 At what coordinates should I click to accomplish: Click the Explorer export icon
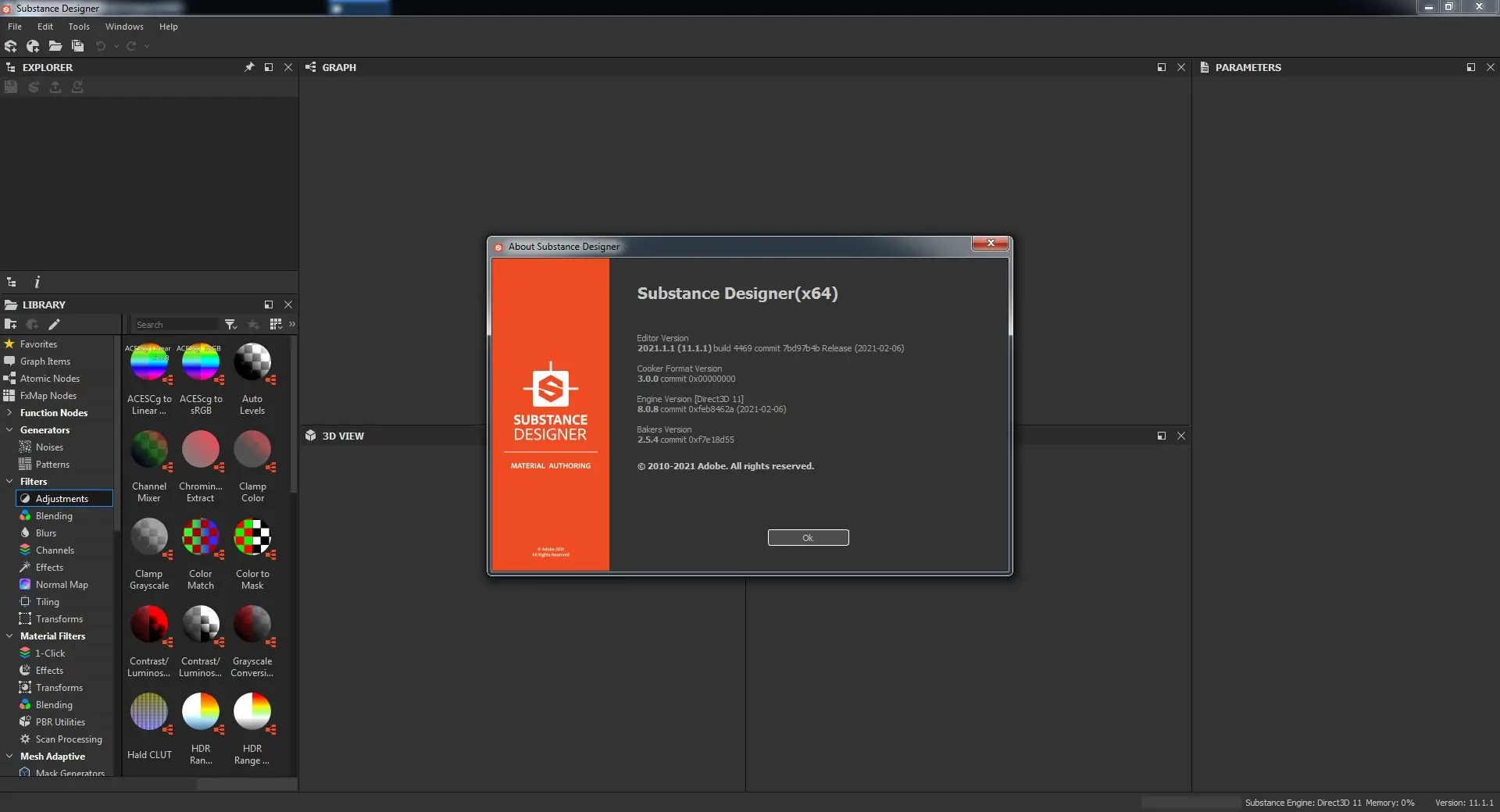[55, 87]
